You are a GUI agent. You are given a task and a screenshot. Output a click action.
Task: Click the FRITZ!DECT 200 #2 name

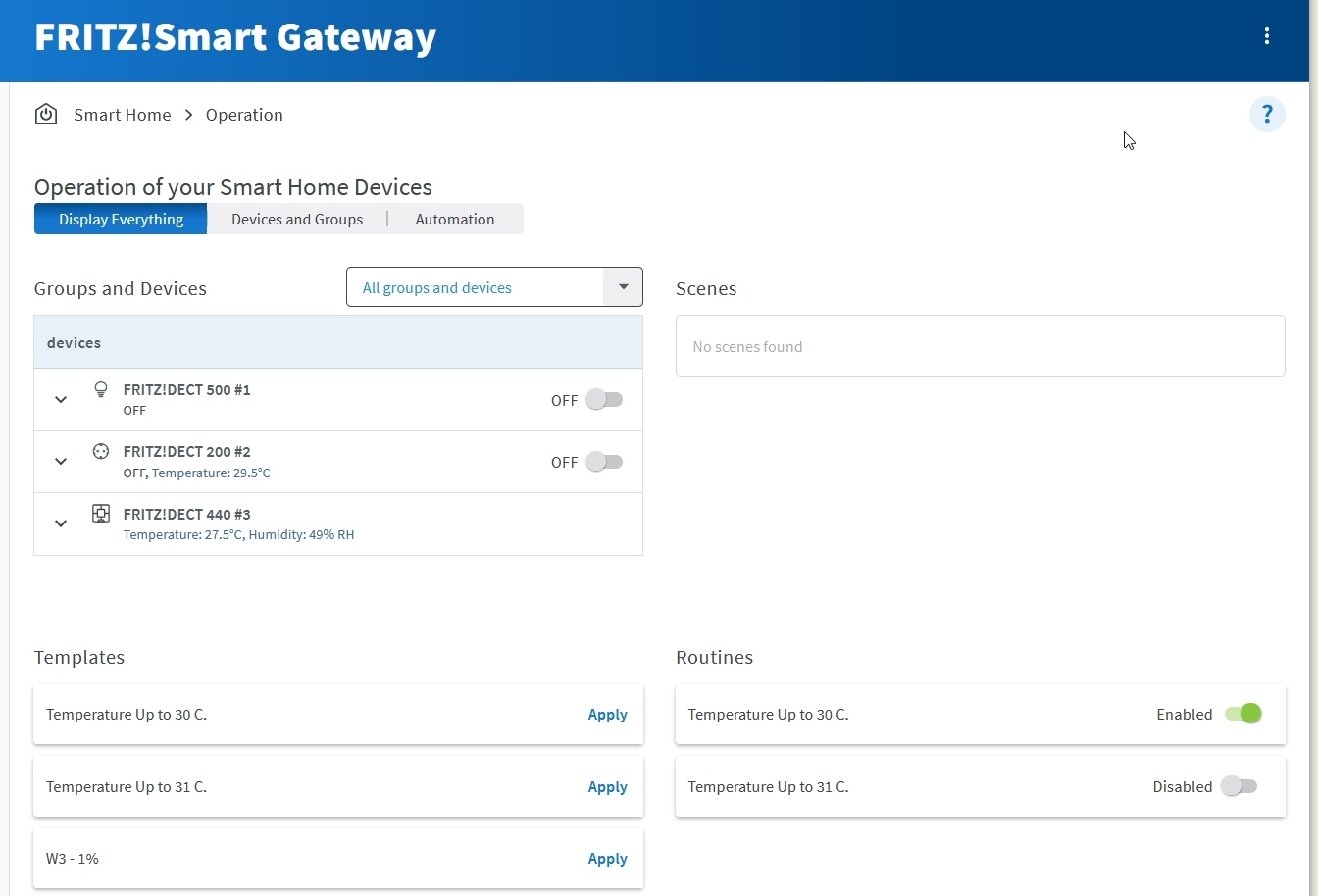click(x=187, y=452)
